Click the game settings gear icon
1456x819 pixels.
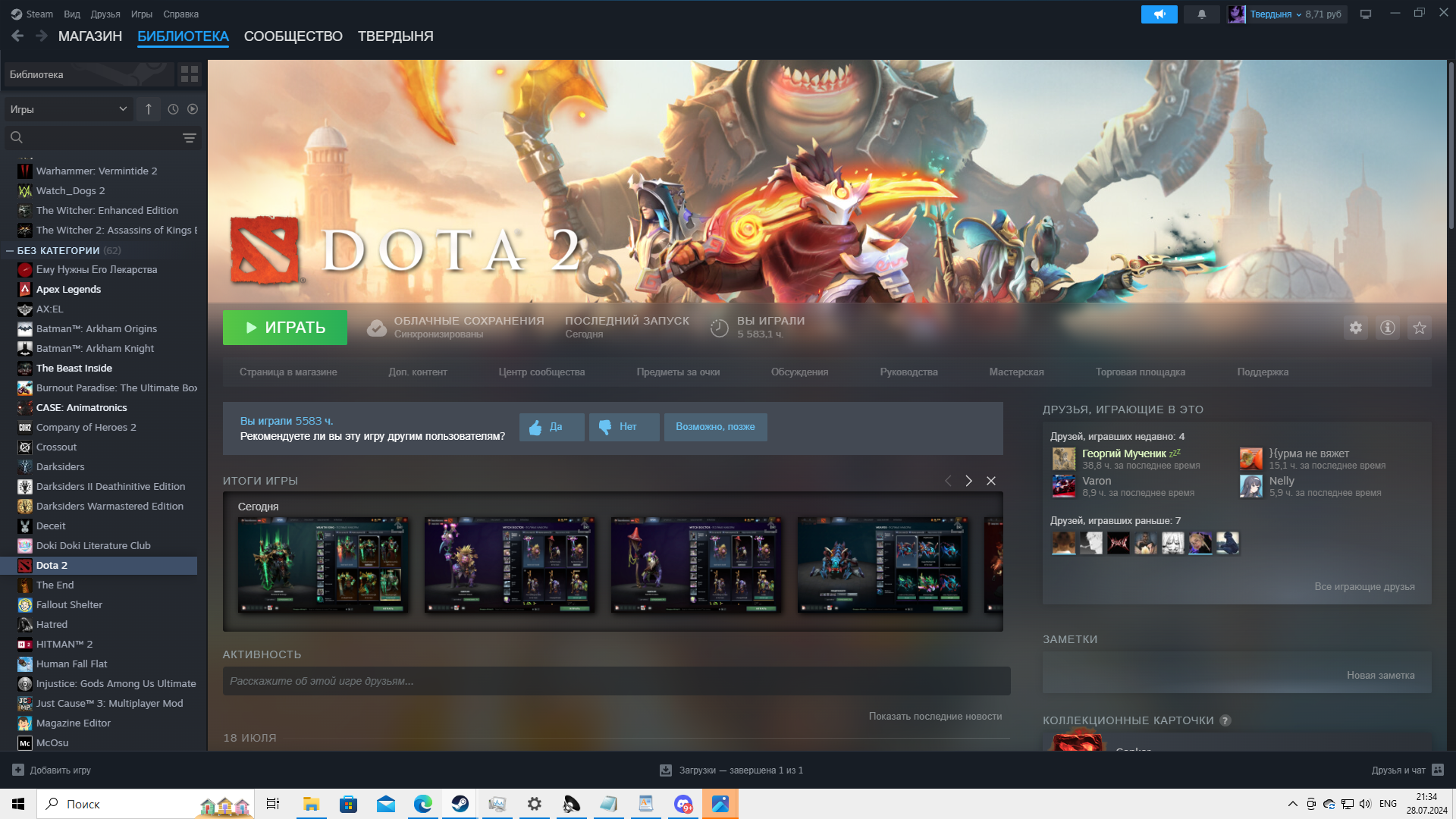(x=1355, y=328)
